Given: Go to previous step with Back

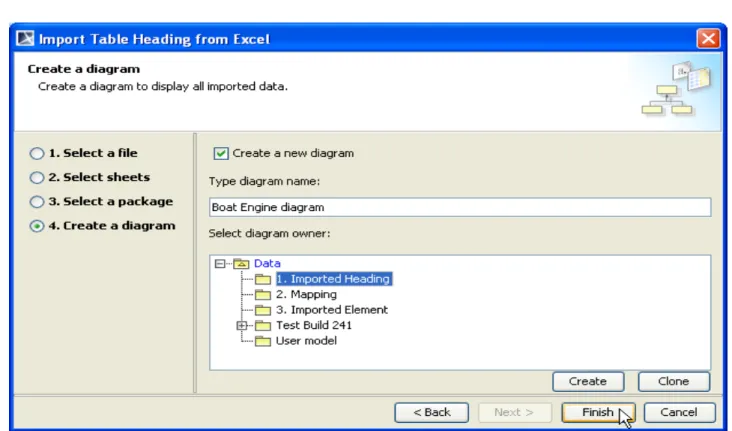Looking at the screenshot, I should [x=432, y=412].
